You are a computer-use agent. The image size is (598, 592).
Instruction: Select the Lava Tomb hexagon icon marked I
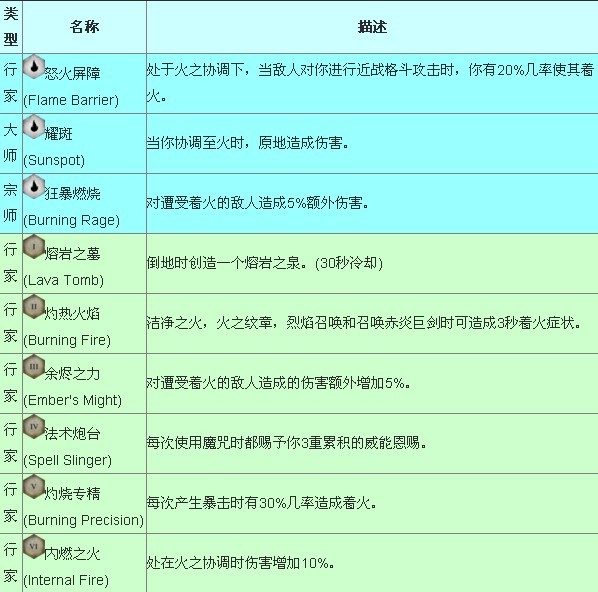click(34, 246)
